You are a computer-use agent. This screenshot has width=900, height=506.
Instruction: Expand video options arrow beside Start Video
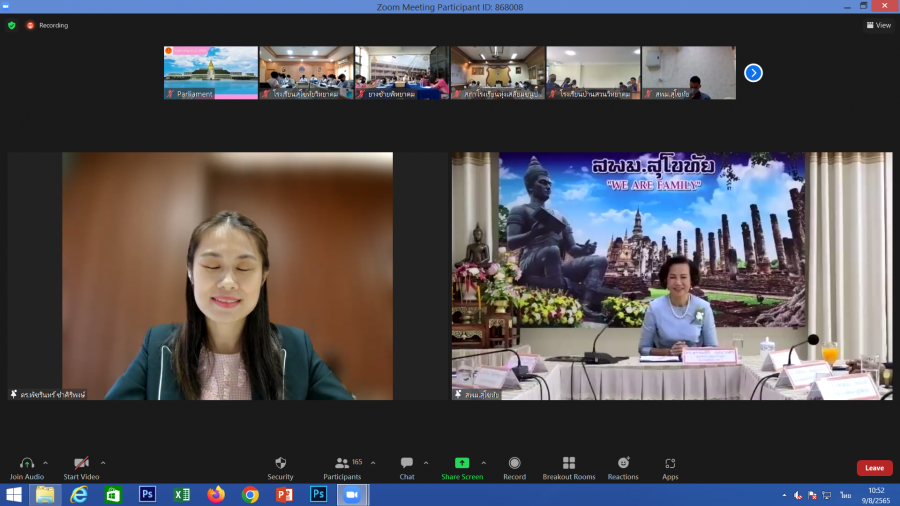tap(103, 463)
